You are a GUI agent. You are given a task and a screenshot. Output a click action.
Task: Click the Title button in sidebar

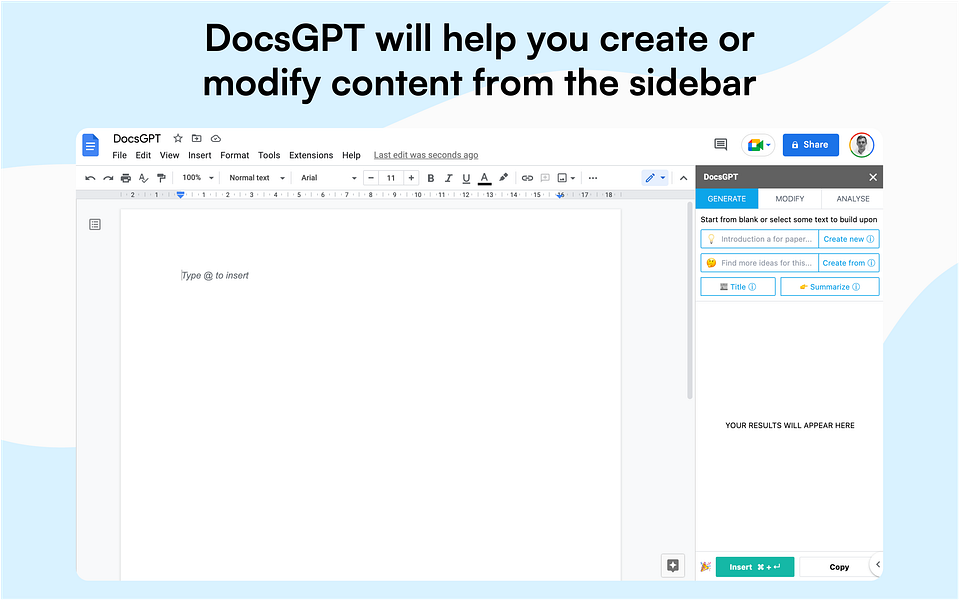[738, 287]
